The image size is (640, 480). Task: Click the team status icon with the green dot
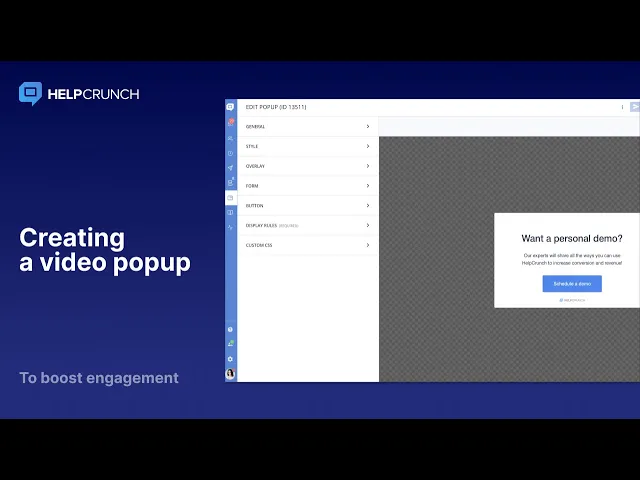(x=231, y=344)
